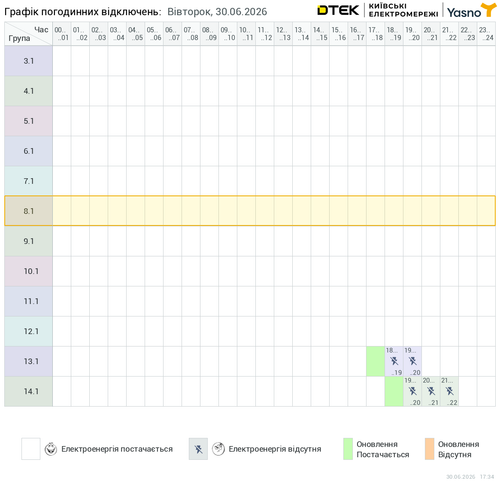Click outage icon for group 14.1 at 19-20

click(413, 391)
